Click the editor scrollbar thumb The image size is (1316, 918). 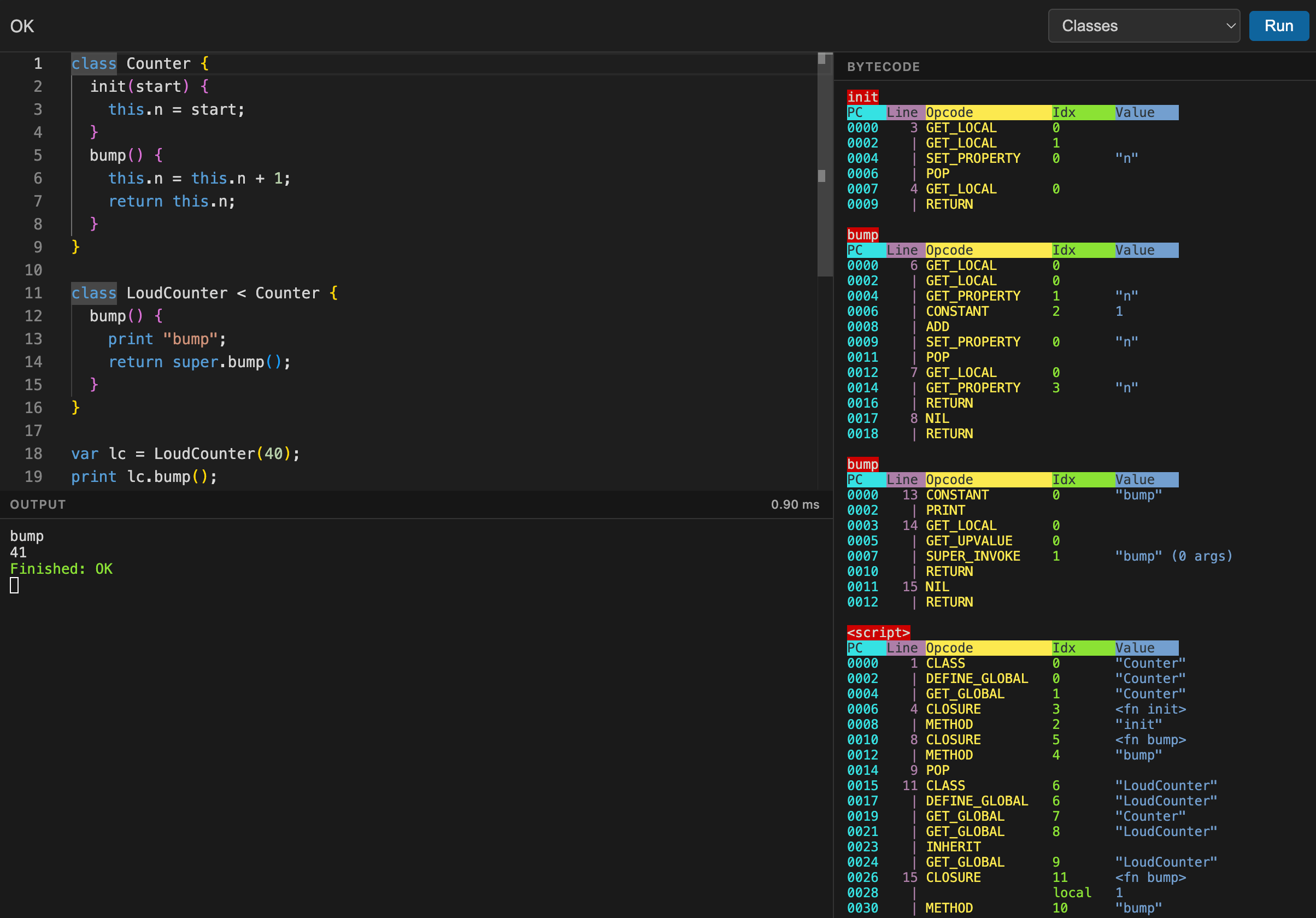coord(824,165)
